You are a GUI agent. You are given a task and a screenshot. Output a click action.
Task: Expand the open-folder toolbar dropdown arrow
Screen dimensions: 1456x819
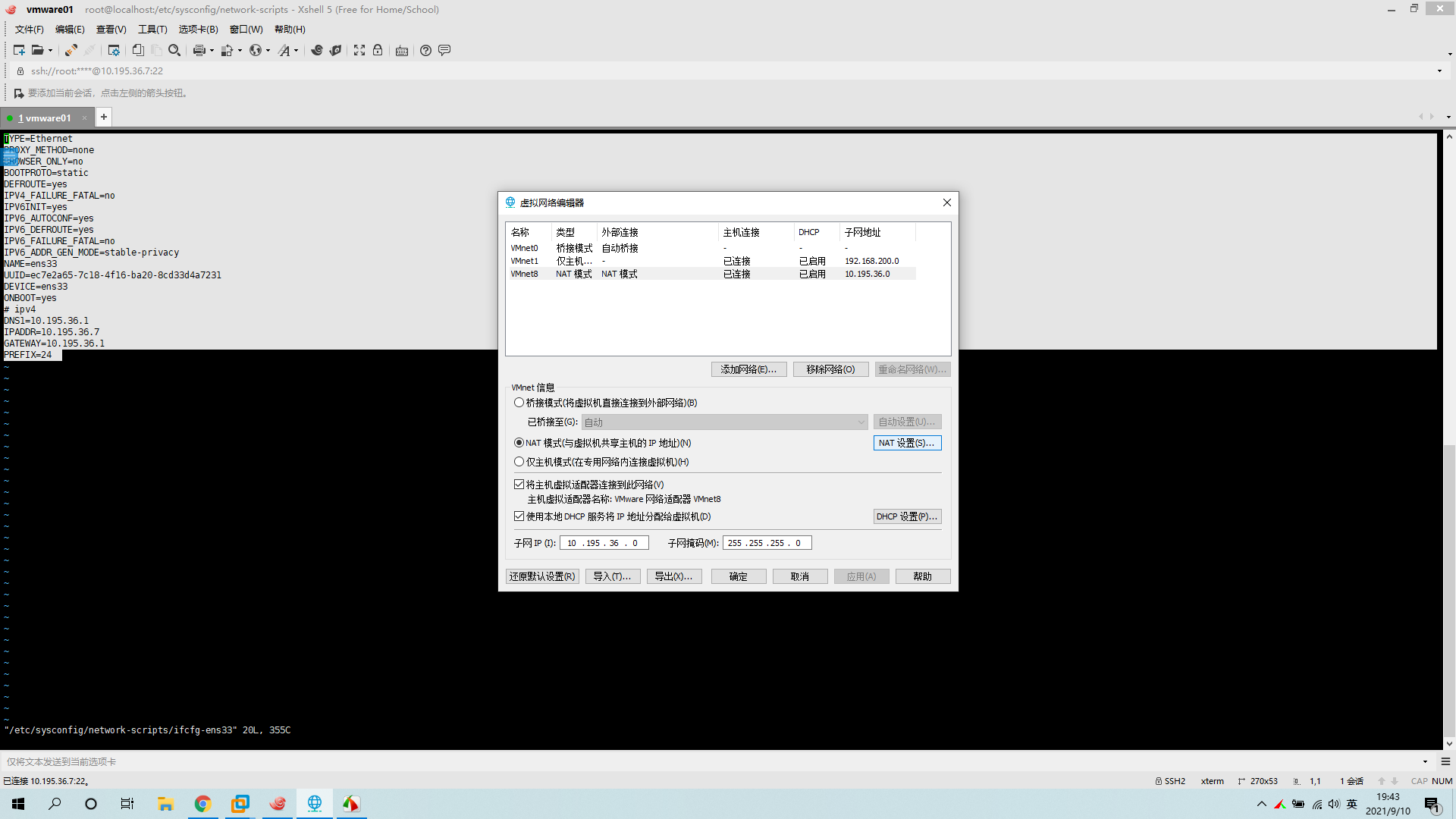[x=50, y=51]
